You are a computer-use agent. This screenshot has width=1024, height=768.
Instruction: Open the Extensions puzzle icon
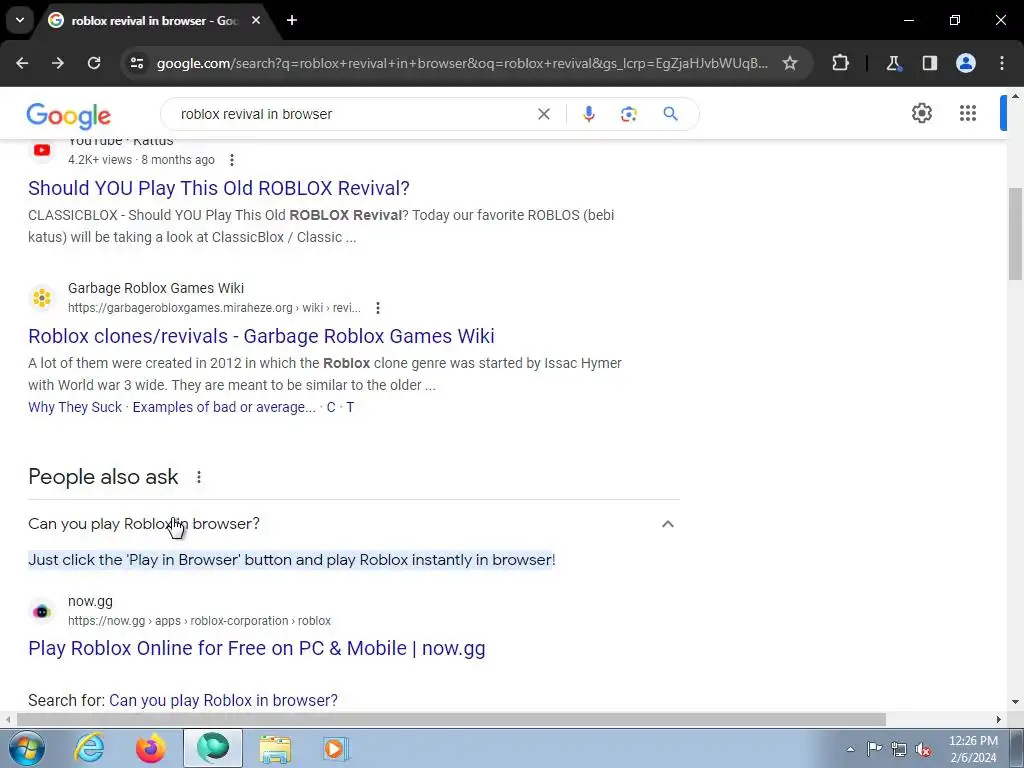(x=840, y=63)
